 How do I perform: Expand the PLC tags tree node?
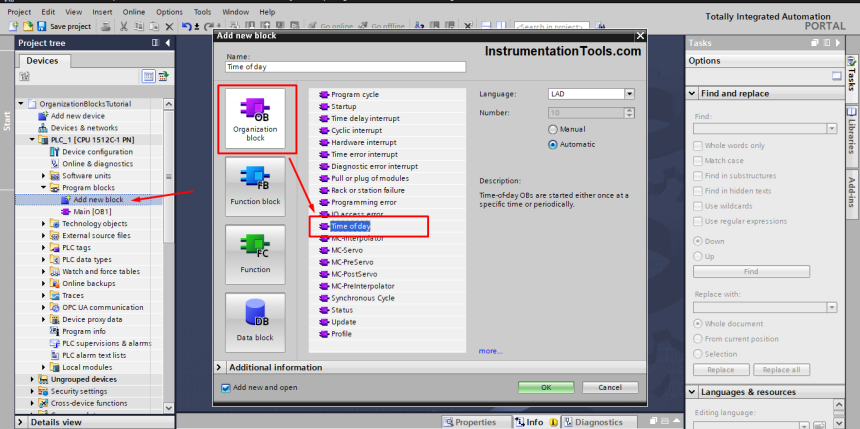(44, 247)
